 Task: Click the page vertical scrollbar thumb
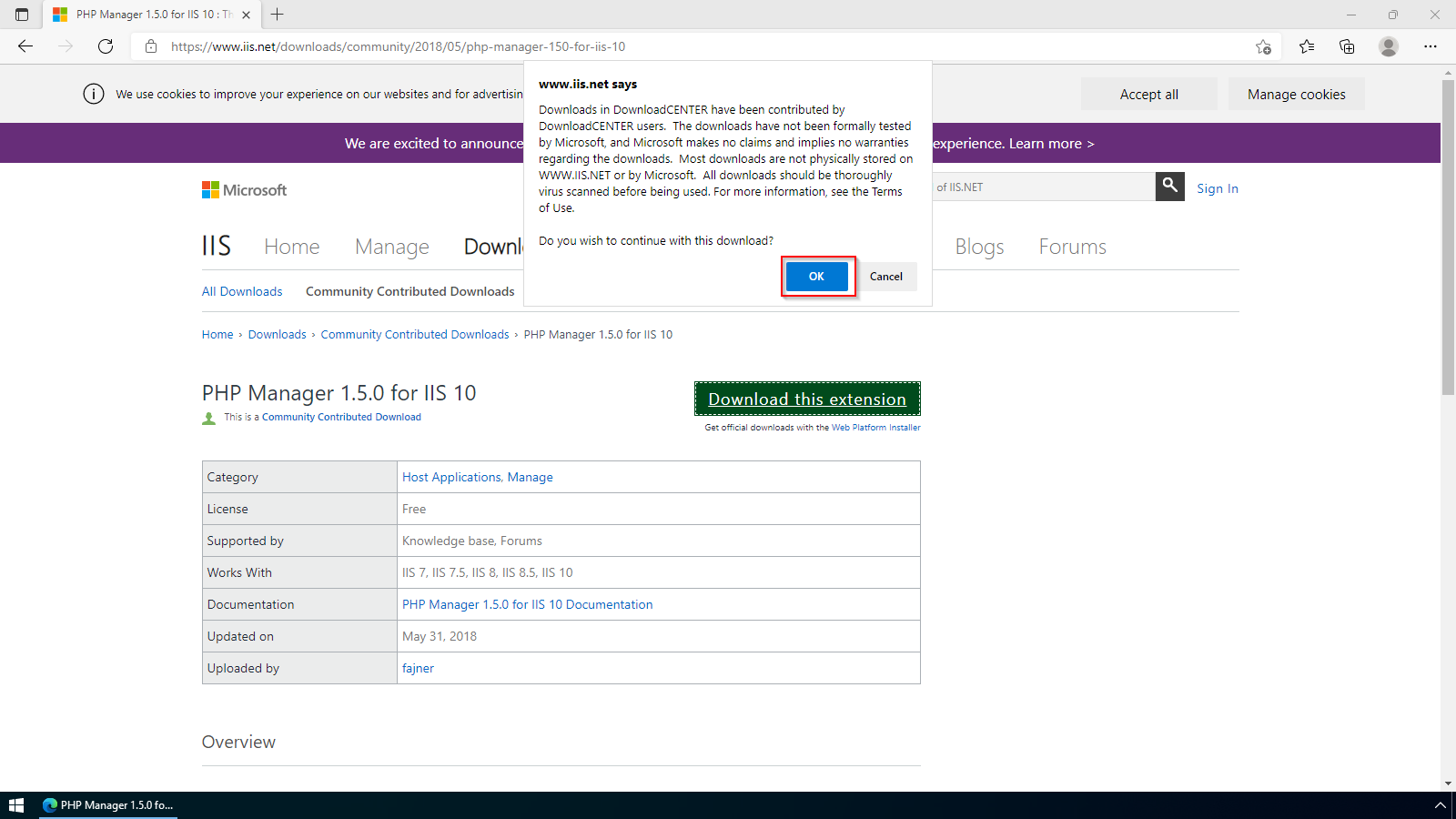click(1448, 237)
